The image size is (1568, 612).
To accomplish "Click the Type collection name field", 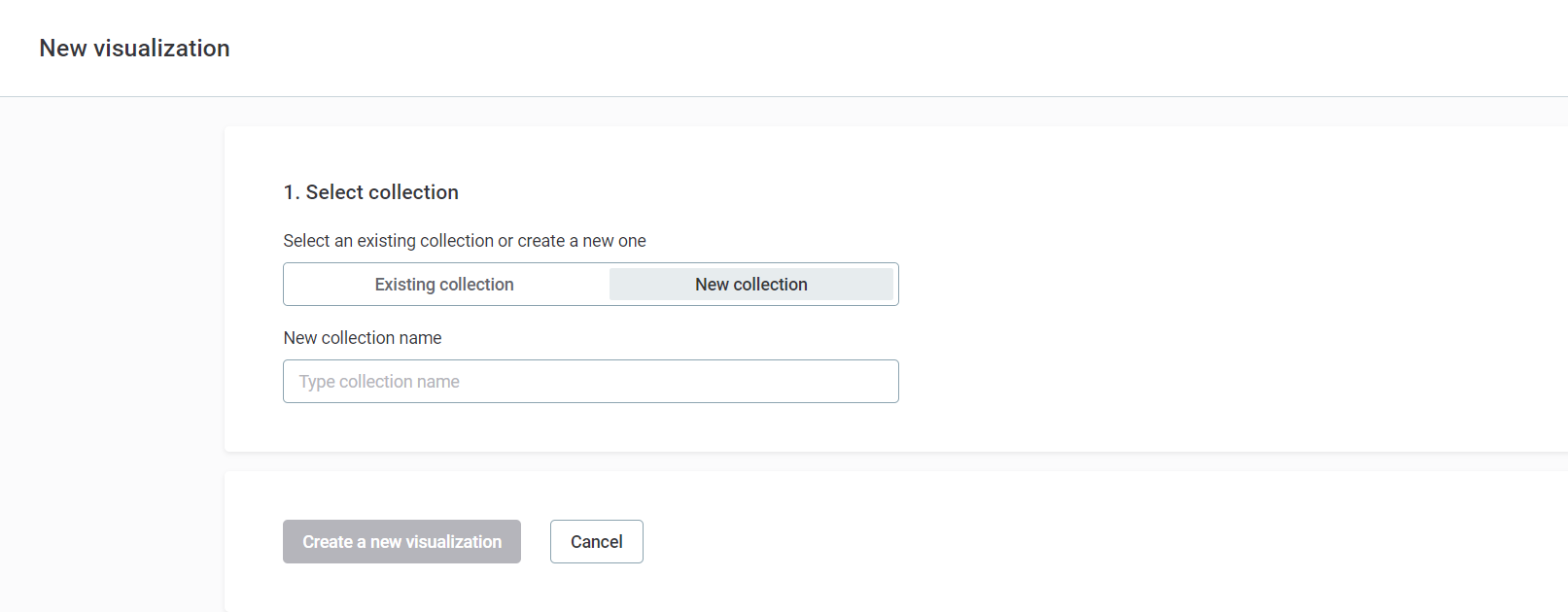I will (590, 382).
